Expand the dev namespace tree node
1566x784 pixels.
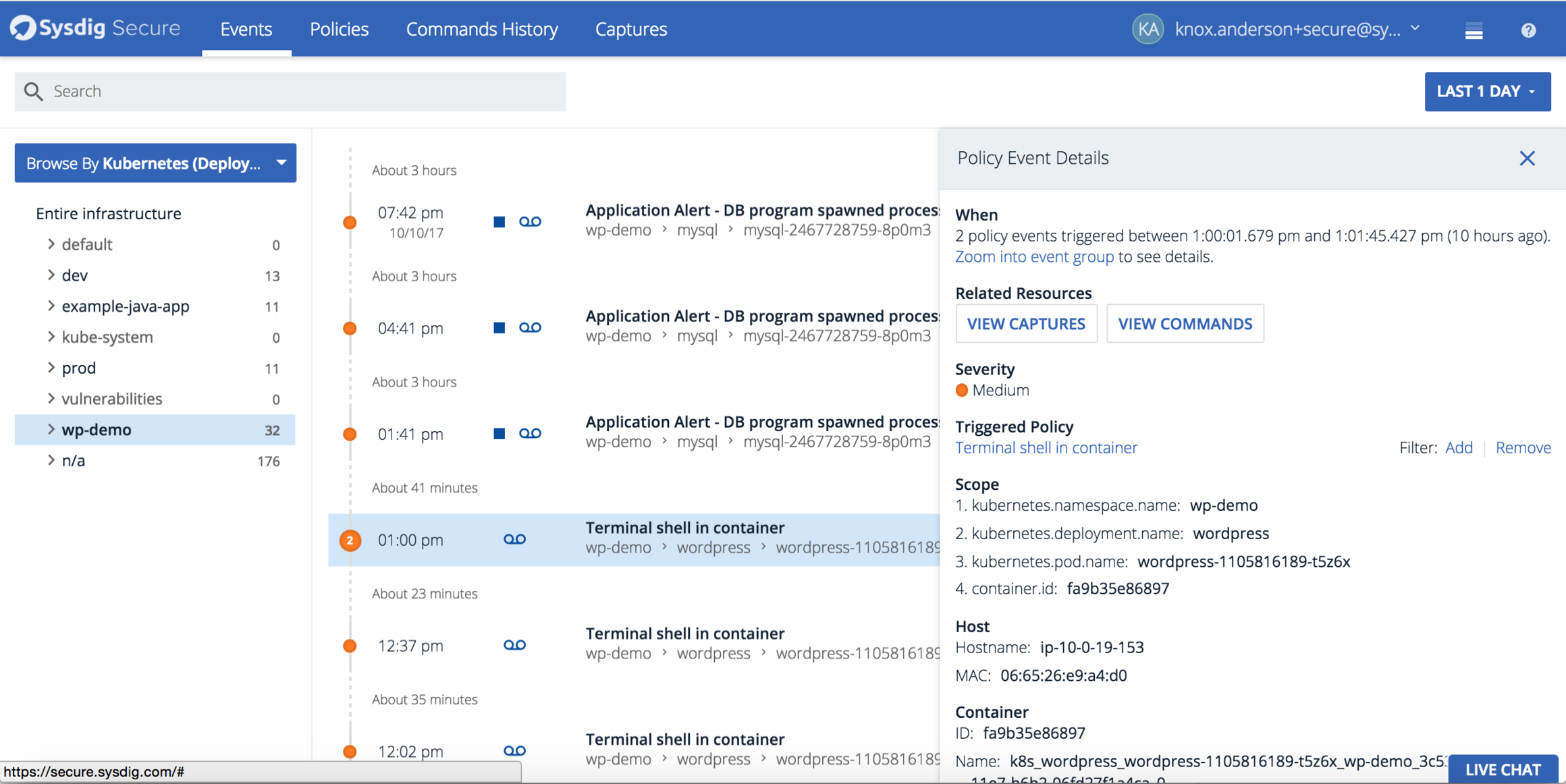point(51,275)
